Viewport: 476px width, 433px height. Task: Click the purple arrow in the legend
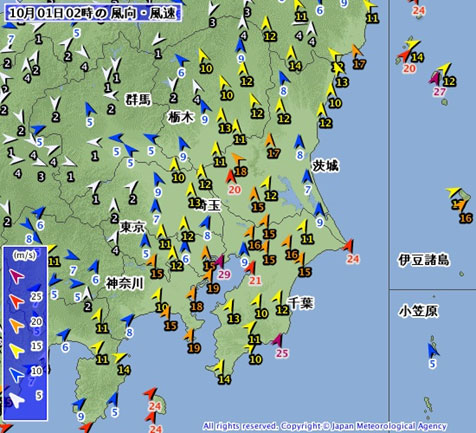click(x=17, y=276)
